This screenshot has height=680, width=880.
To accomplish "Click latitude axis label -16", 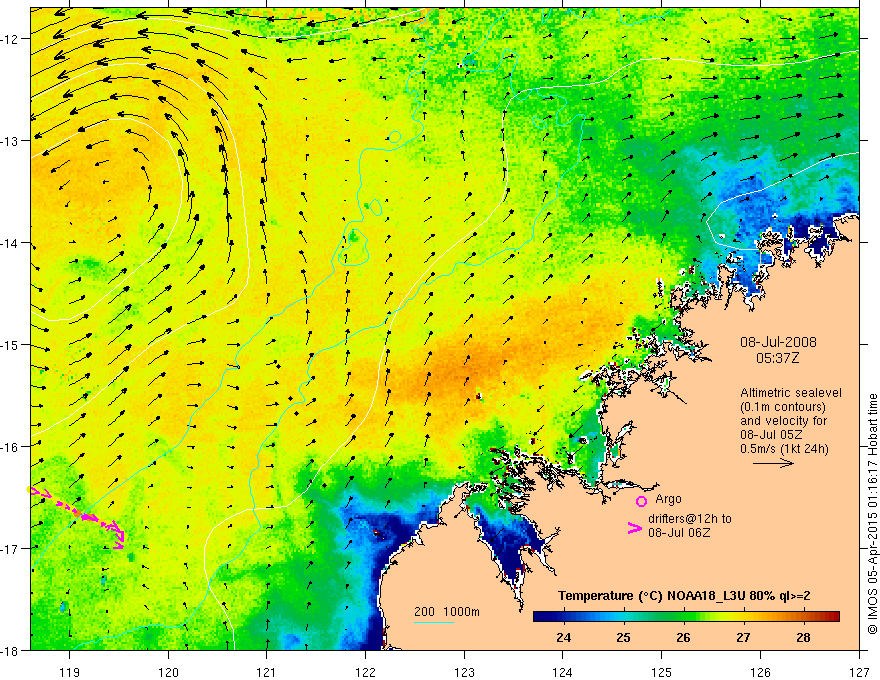I will (x=11, y=447).
